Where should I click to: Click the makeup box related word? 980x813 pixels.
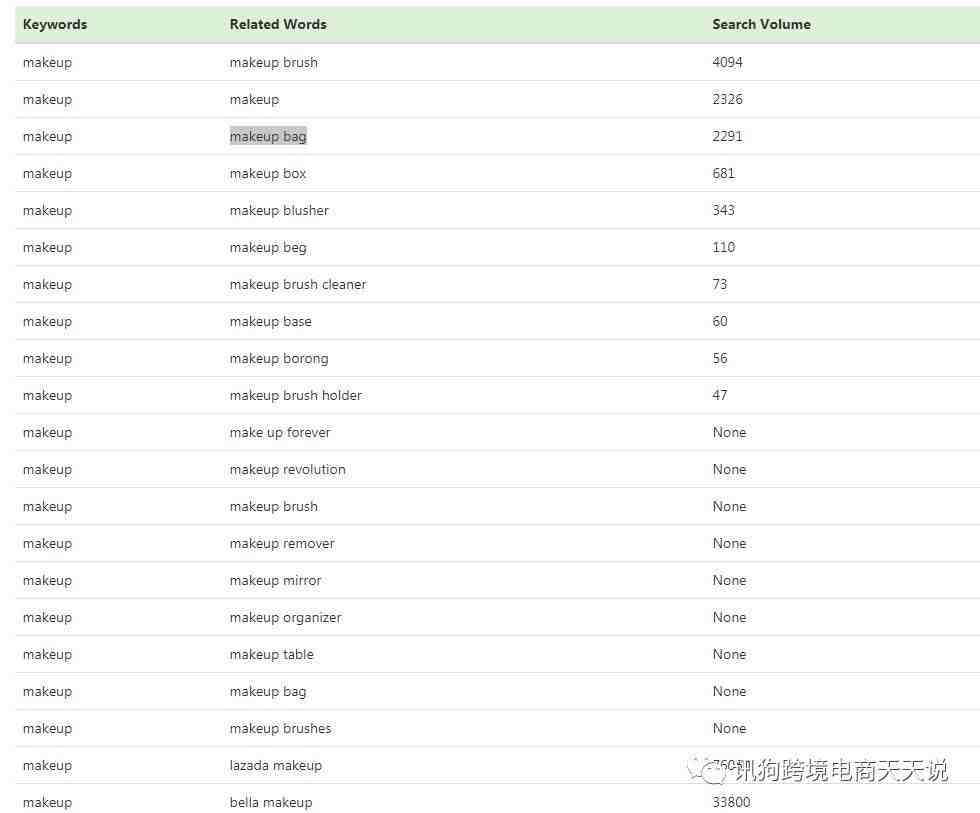(268, 173)
